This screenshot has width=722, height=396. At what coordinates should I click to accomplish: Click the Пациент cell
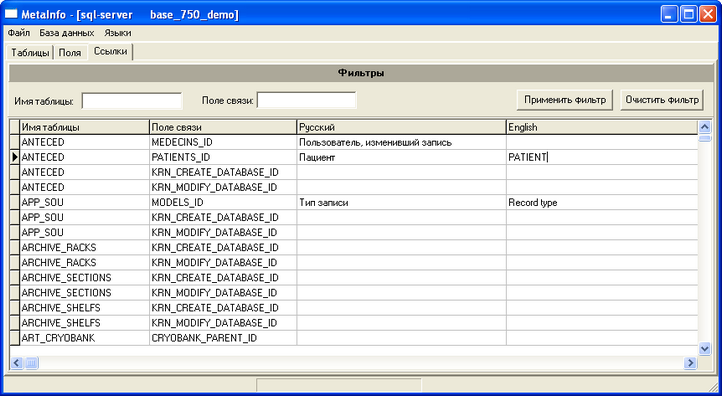(402, 157)
